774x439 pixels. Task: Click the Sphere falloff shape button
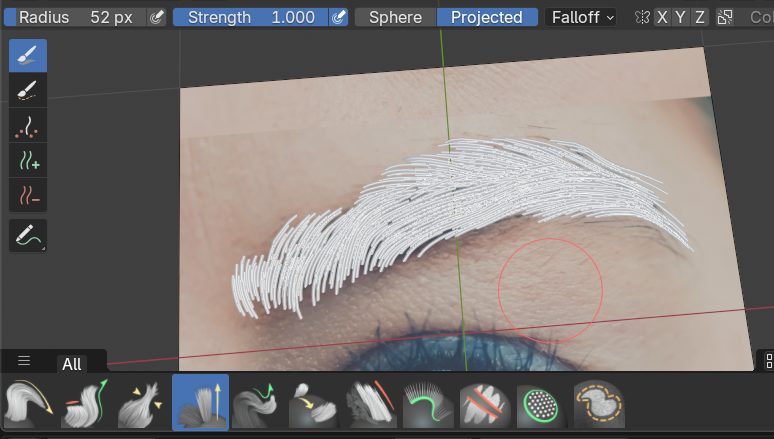(396, 17)
